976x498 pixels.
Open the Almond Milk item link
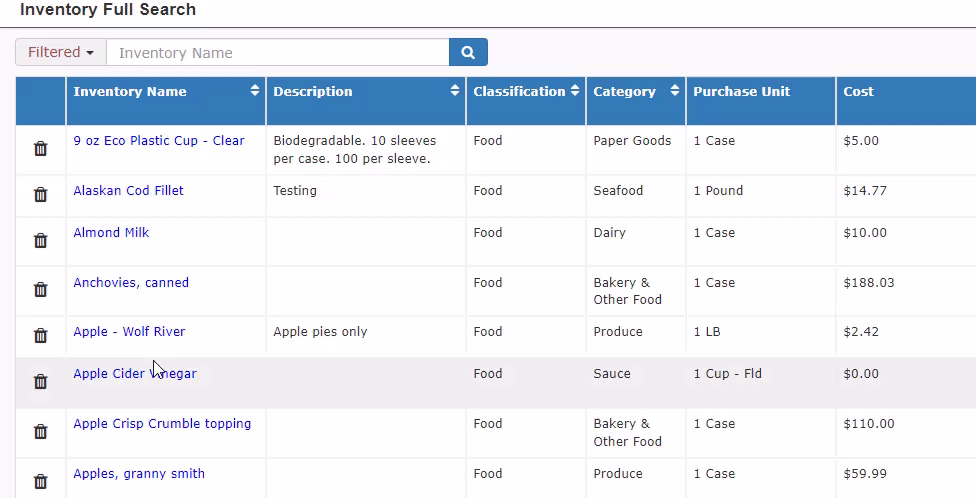(111, 233)
